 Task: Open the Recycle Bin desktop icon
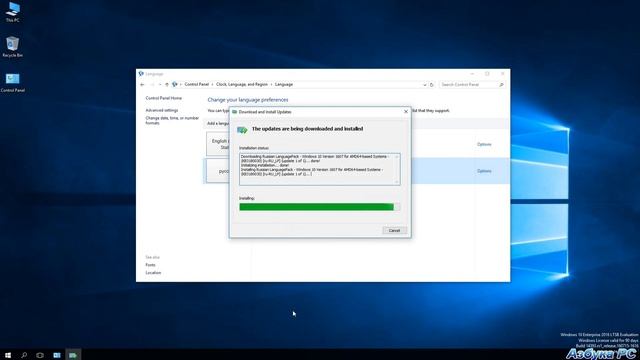(13, 47)
